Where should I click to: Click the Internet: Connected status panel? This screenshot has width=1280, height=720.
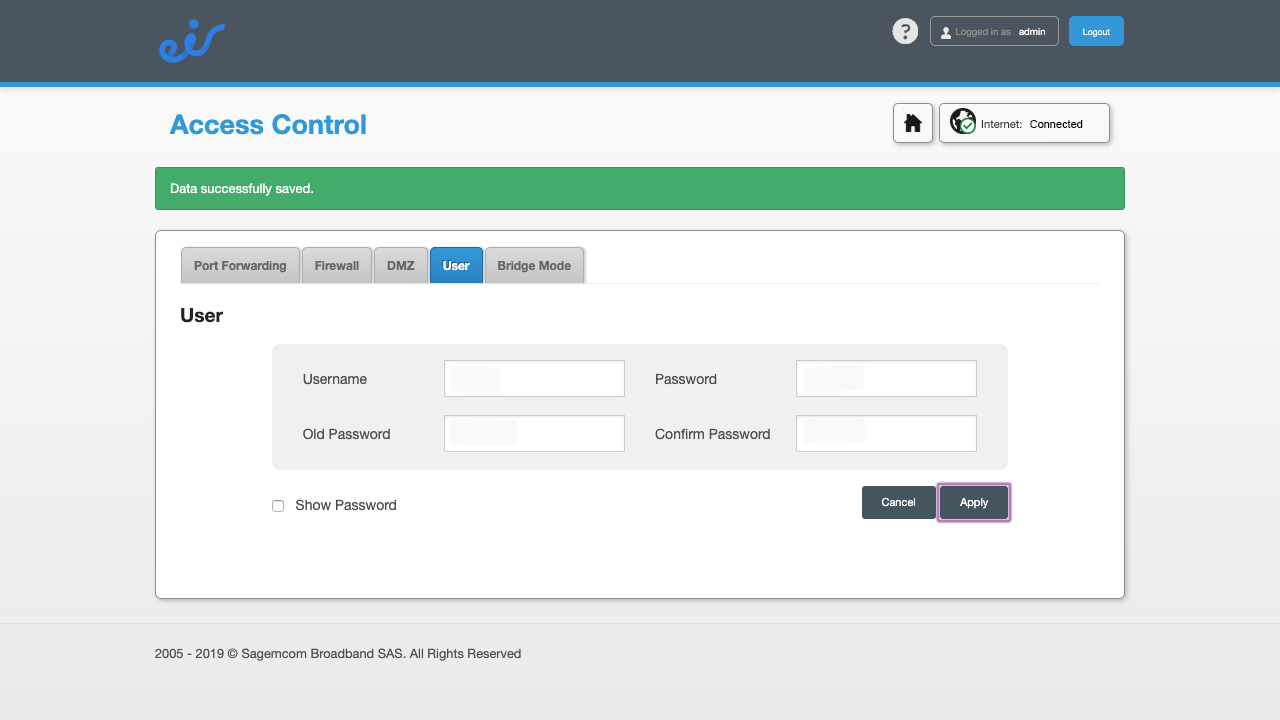click(x=1024, y=123)
